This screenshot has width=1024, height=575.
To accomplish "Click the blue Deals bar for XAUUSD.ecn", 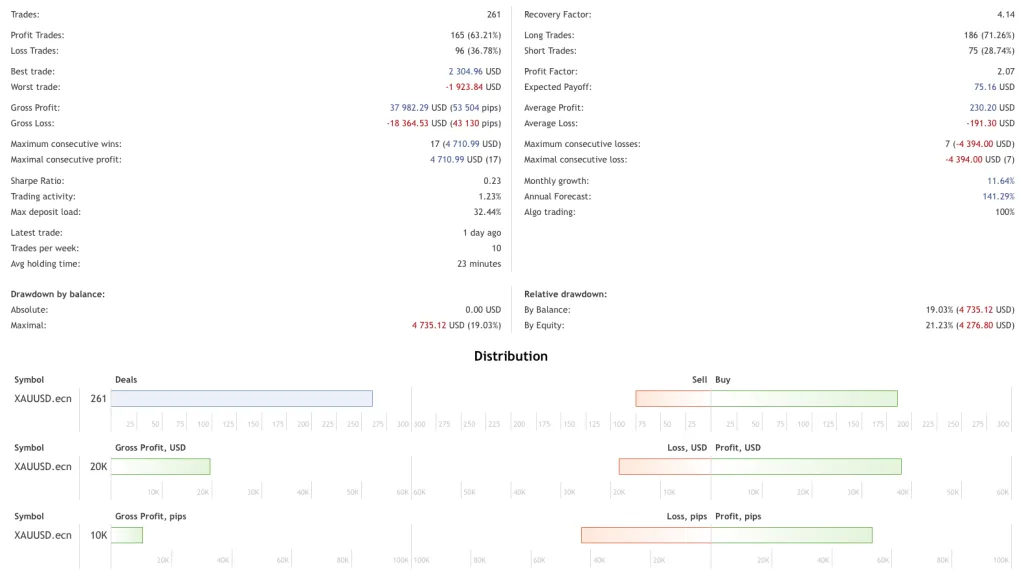I will tap(241, 398).
